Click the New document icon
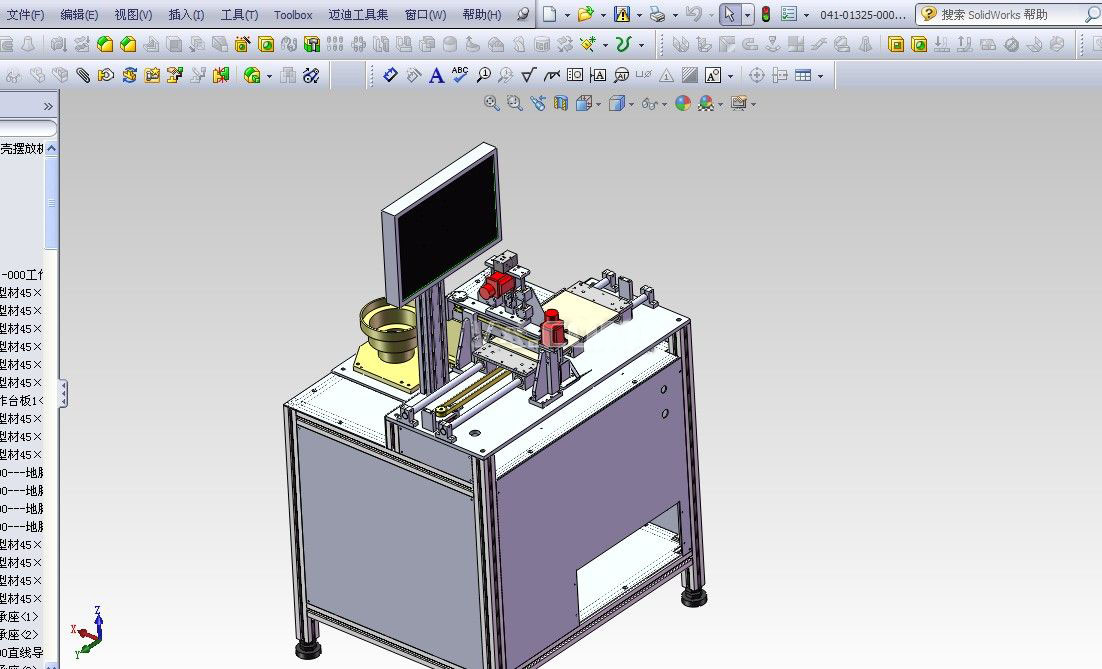 (x=550, y=14)
